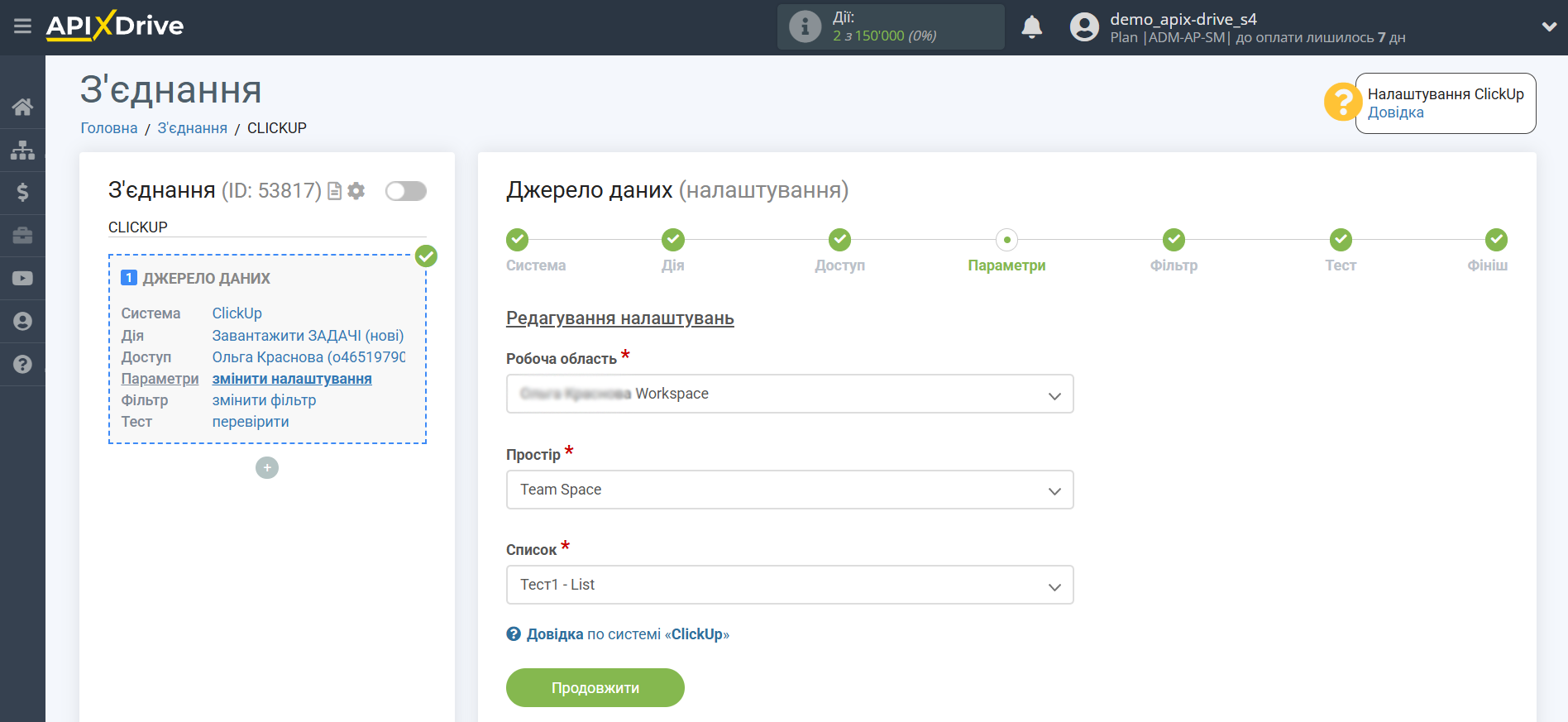Screen dimensions: 1568x722
Task: Open connections sitemap sidebar icon
Action: click(22, 150)
